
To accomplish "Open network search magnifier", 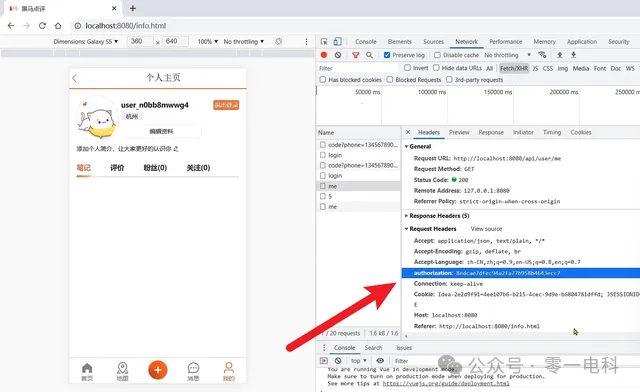I will point(369,55).
